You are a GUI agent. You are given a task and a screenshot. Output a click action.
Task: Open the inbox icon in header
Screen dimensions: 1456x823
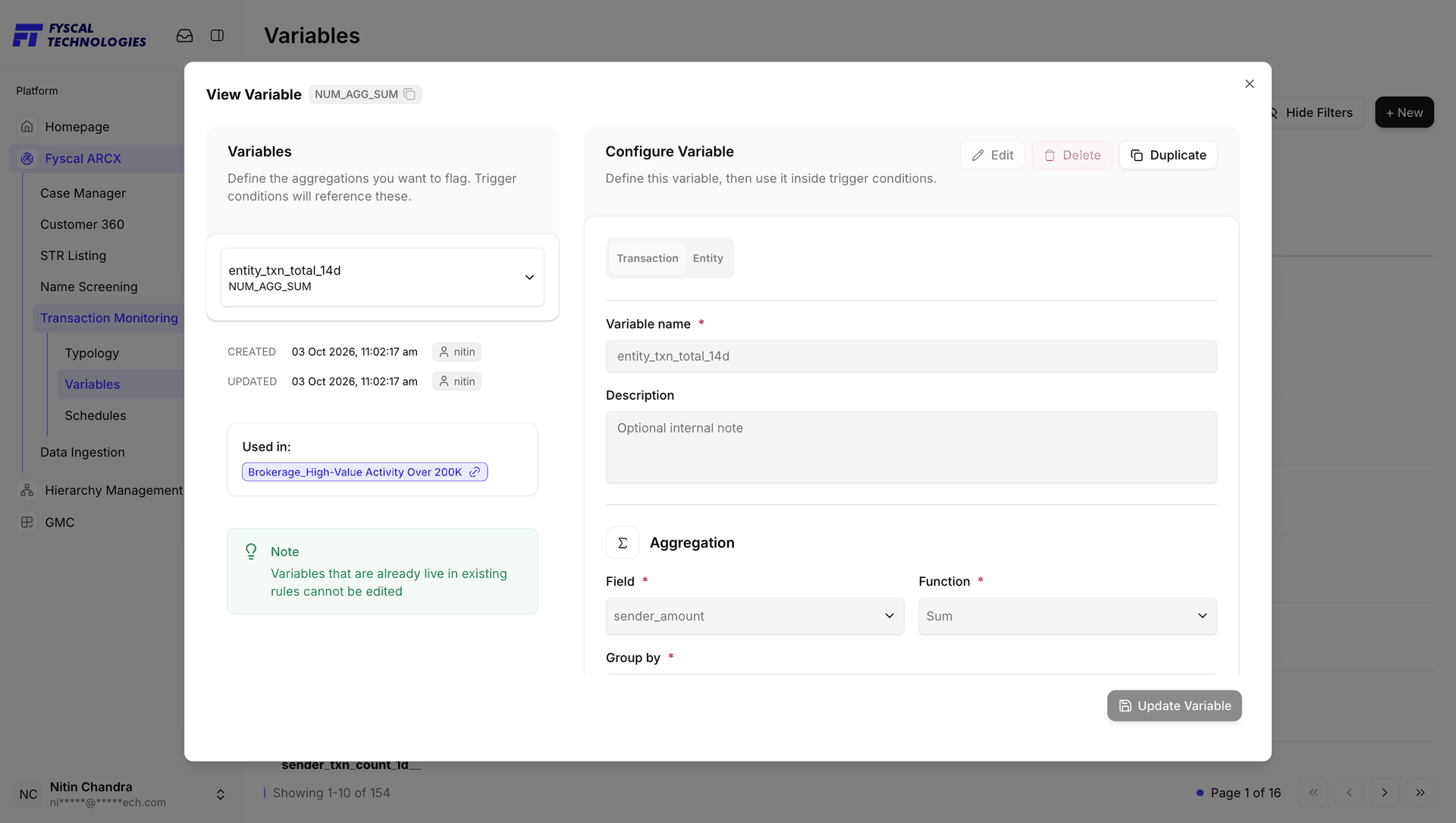184,36
